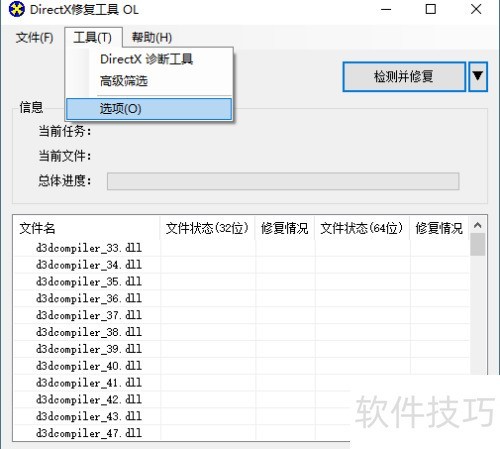Click the file list scrollbar thumb
This screenshot has height=449, width=500.
[x=477, y=244]
